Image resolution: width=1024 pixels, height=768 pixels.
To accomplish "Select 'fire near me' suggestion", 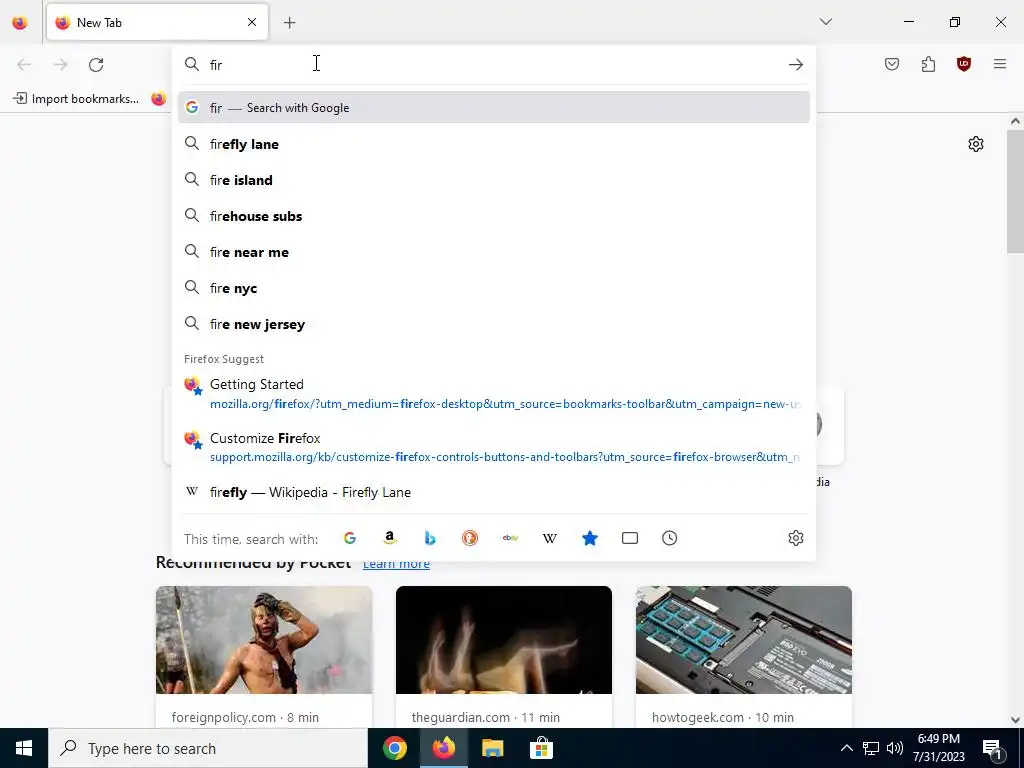I will tap(494, 252).
